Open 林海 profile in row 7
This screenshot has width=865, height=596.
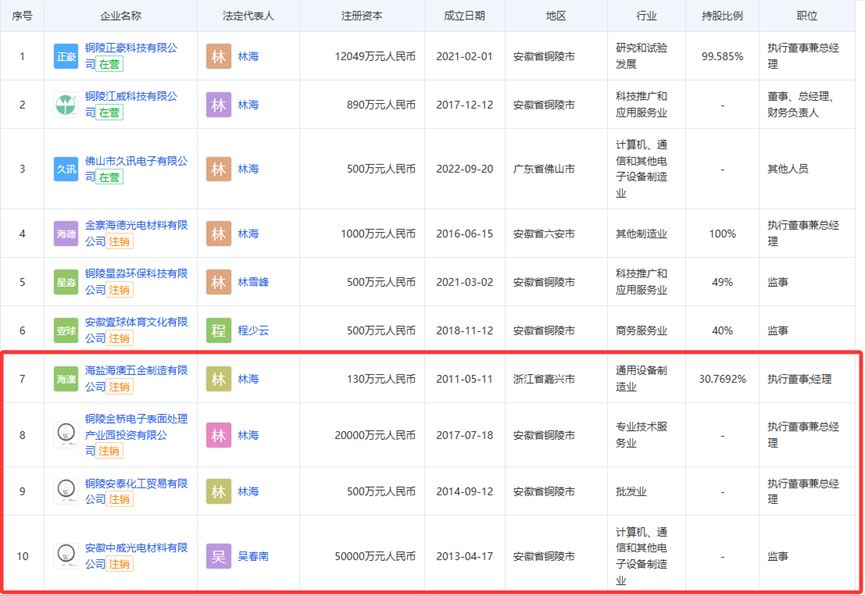click(248, 379)
